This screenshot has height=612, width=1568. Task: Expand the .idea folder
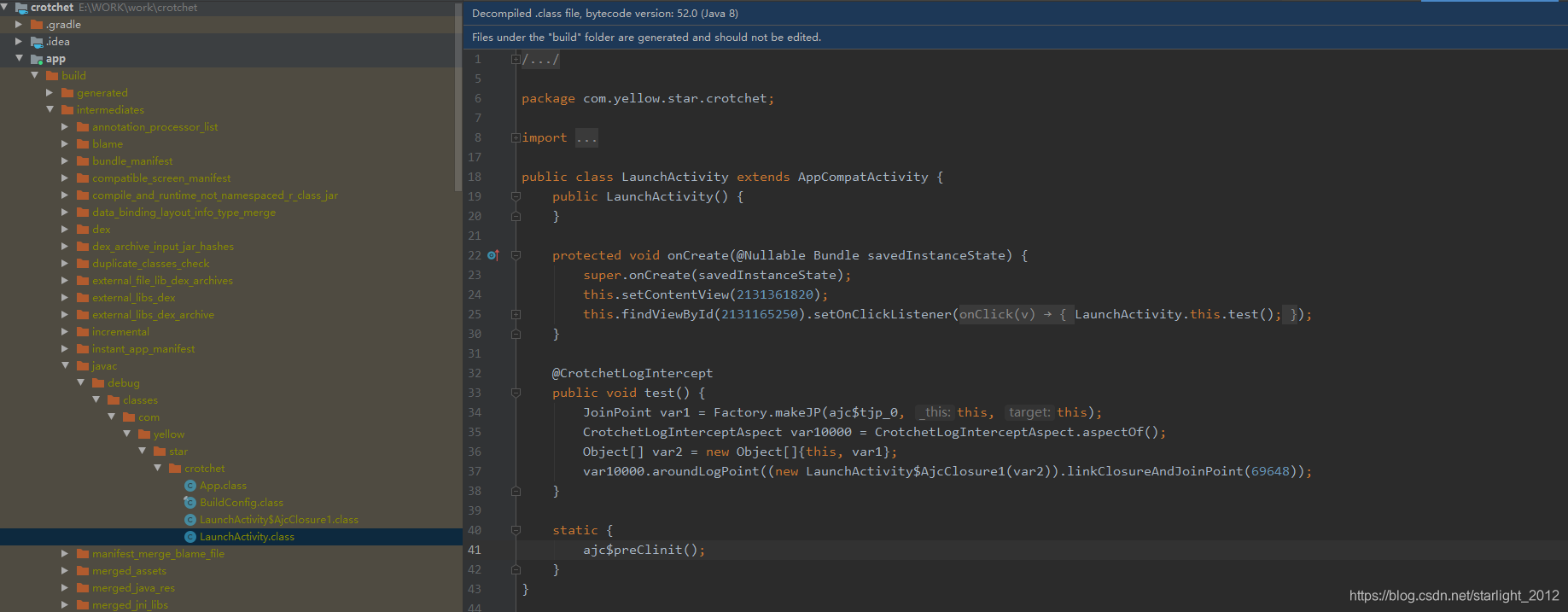coord(19,42)
